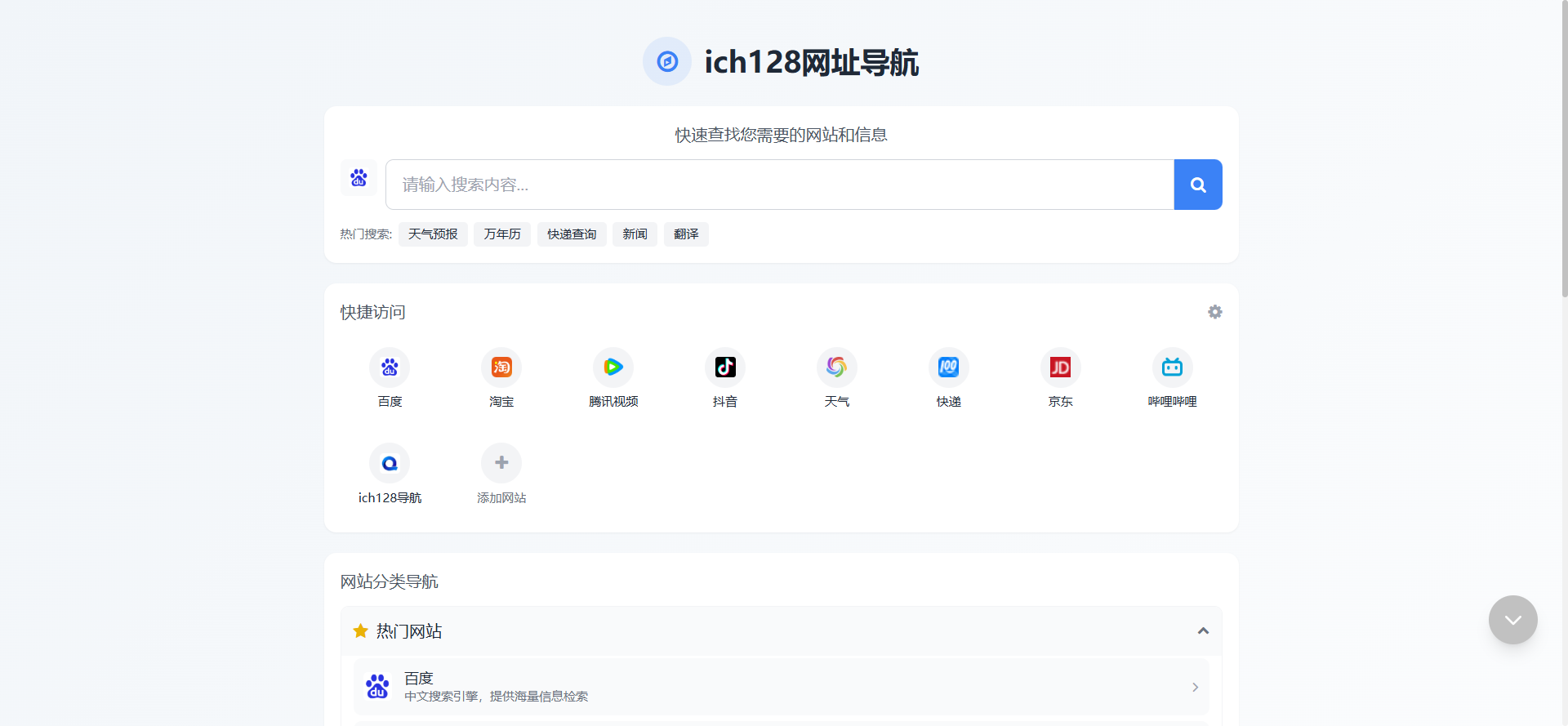Viewport: 1568px width, 726px height.
Task: Open the 哔哩哔哩 quick access icon
Action: pyautogui.click(x=1173, y=367)
